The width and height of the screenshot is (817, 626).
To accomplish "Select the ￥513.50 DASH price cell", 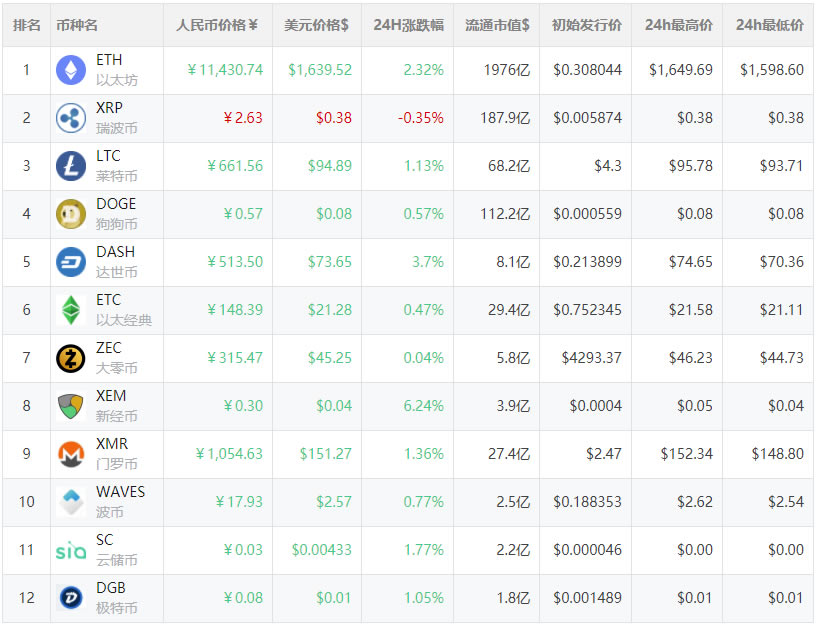I will point(235,262).
